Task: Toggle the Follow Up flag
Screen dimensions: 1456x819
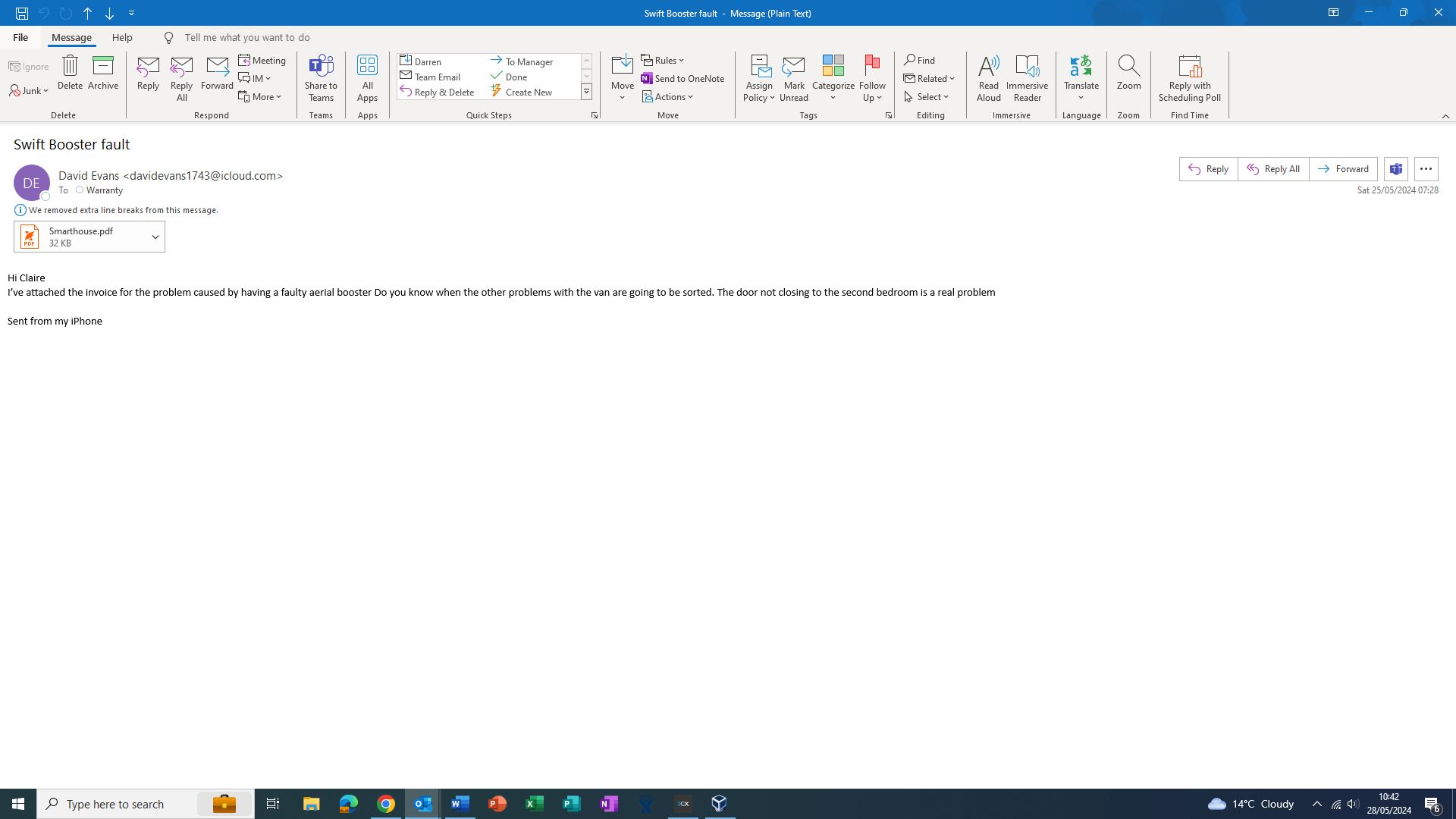Action: [872, 67]
